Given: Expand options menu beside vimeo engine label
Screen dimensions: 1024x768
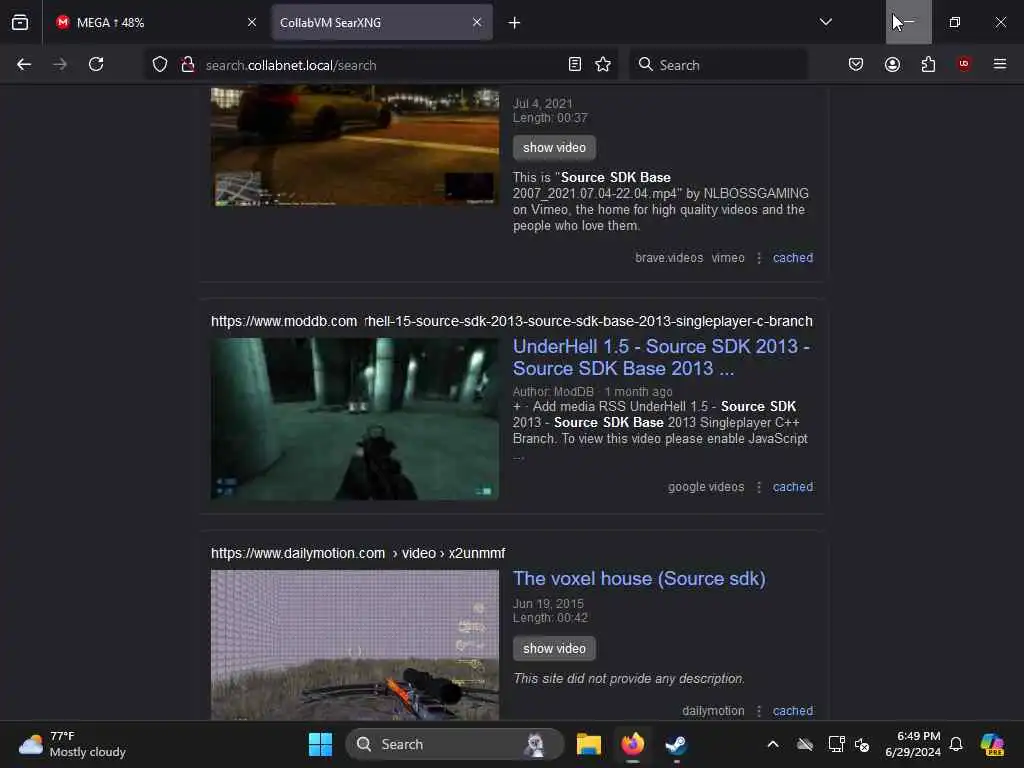Looking at the screenshot, I should click(x=759, y=258).
